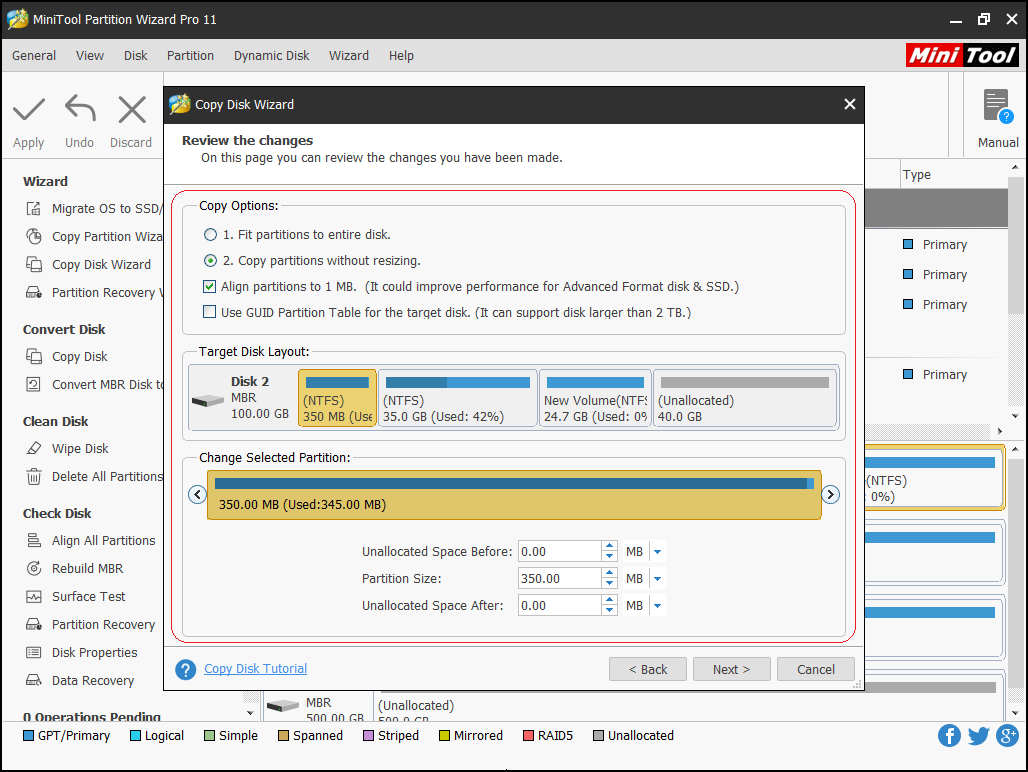Click the 350.00 MB partition size bar

(514, 495)
